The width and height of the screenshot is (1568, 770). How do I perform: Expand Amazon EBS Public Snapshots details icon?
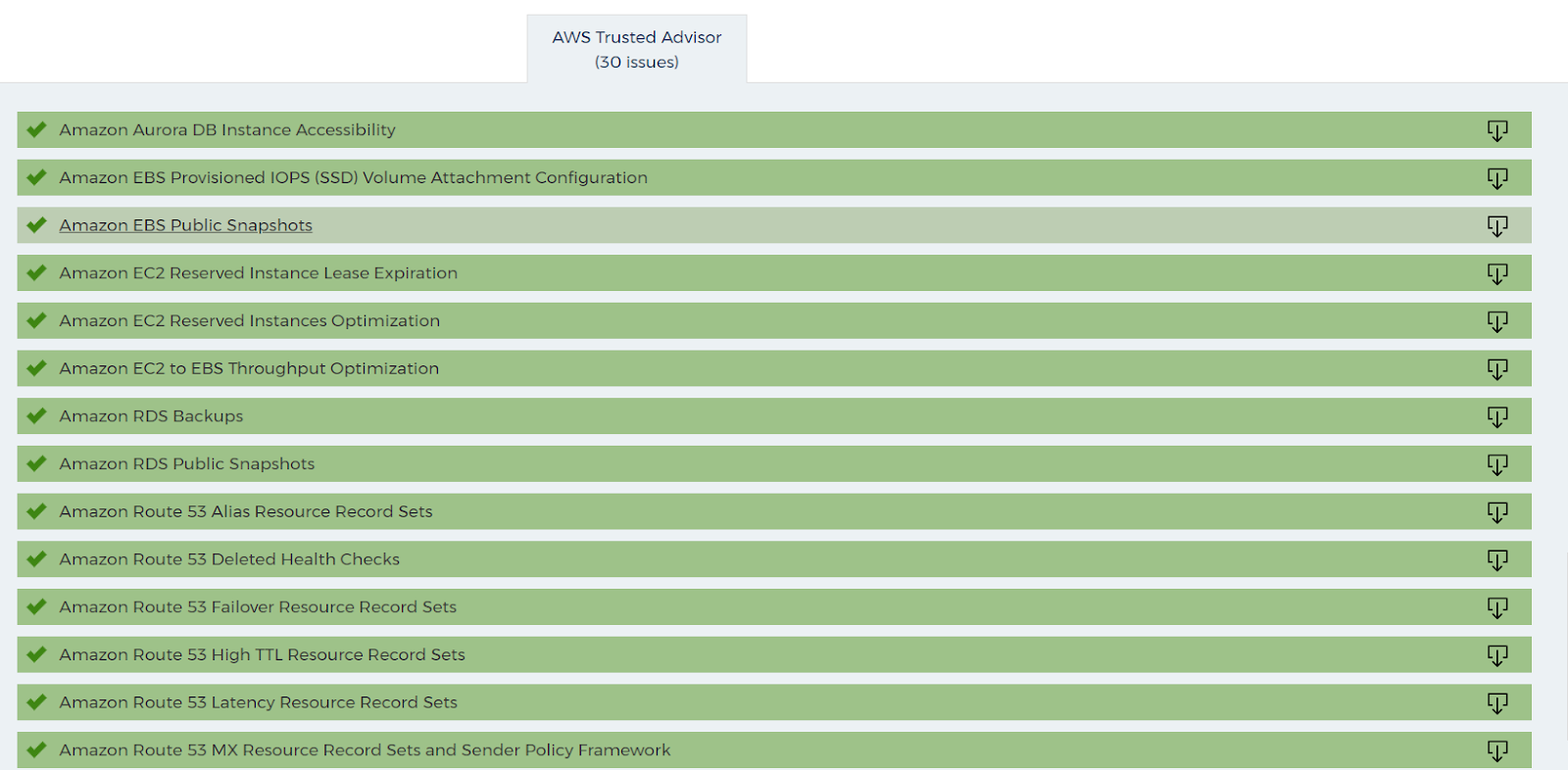click(1497, 225)
